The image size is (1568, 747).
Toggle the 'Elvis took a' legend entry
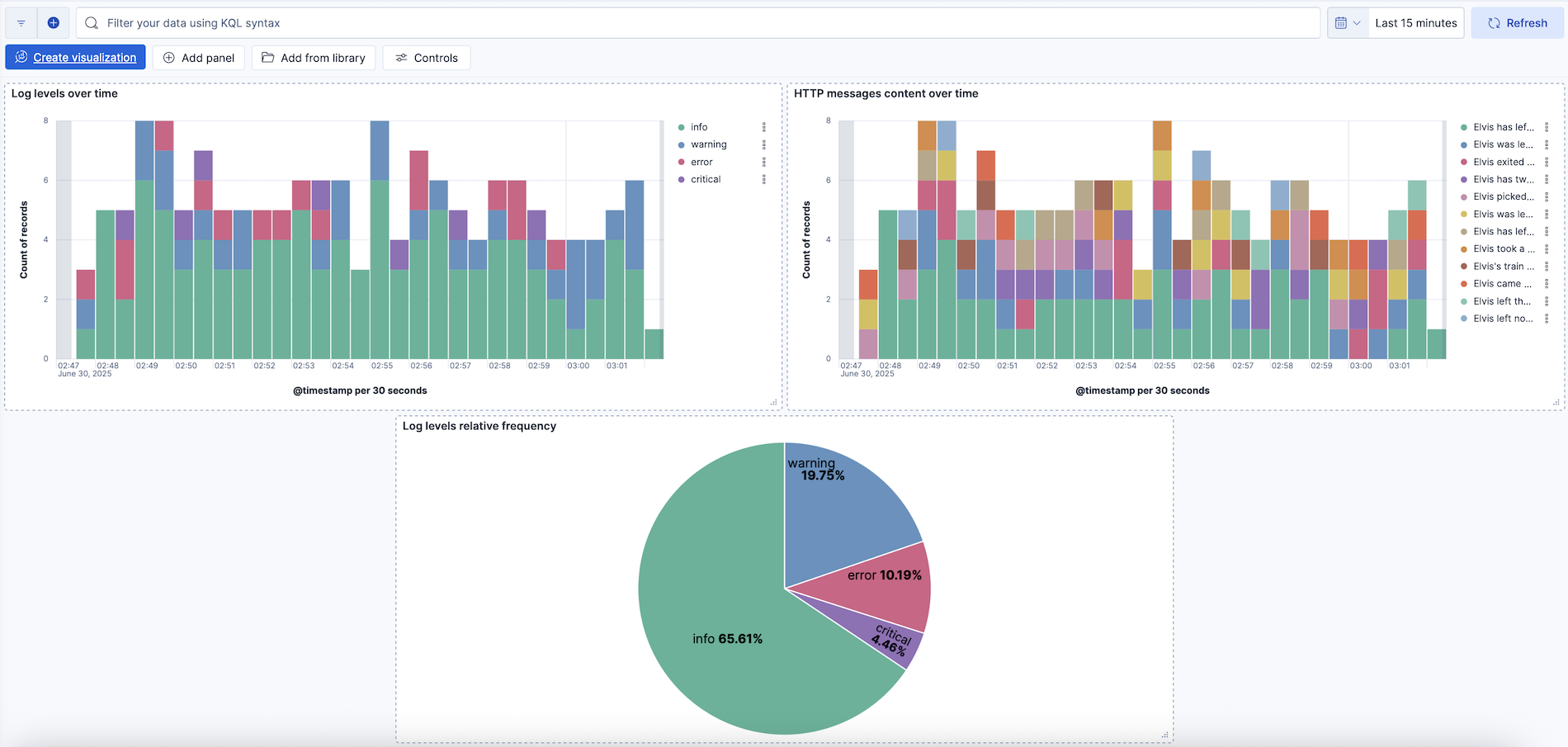pyautogui.click(x=1504, y=248)
